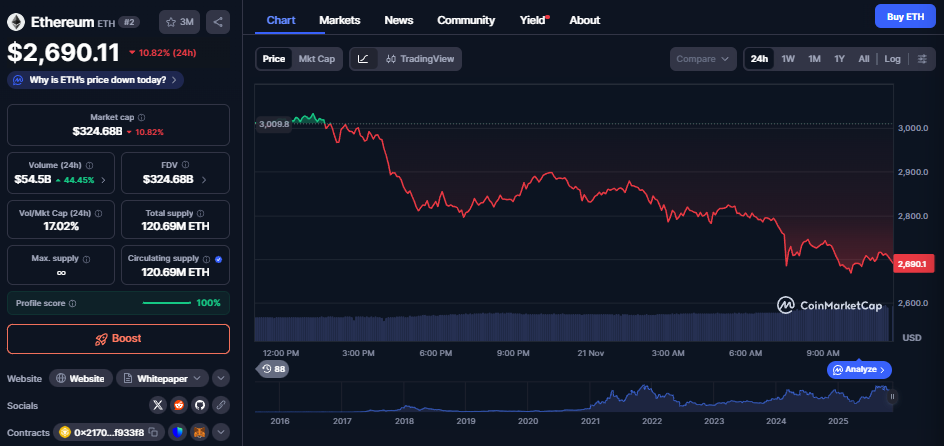Click the BNB chain token icon in Contracts
Screen dimensions: 944x446
(x=64, y=432)
